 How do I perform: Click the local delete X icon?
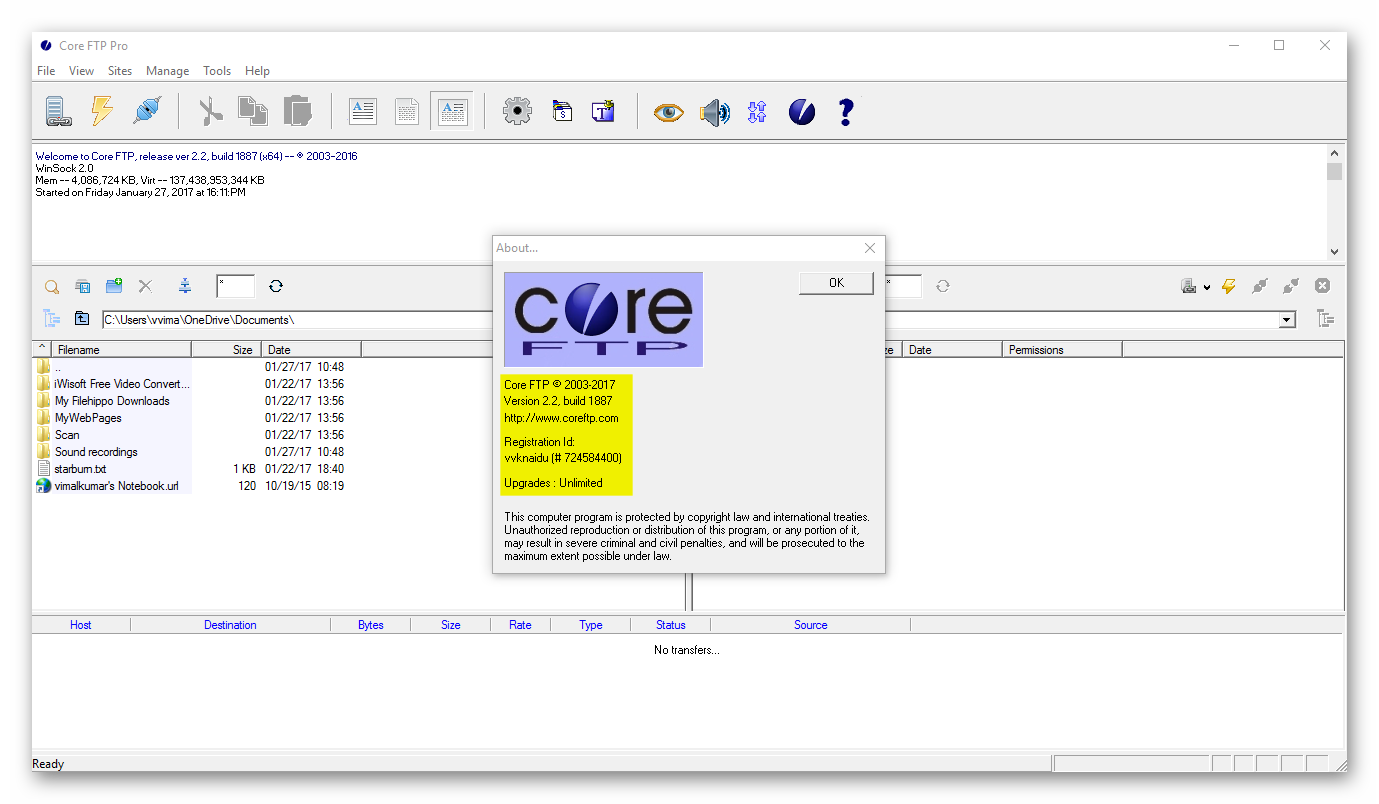145,286
